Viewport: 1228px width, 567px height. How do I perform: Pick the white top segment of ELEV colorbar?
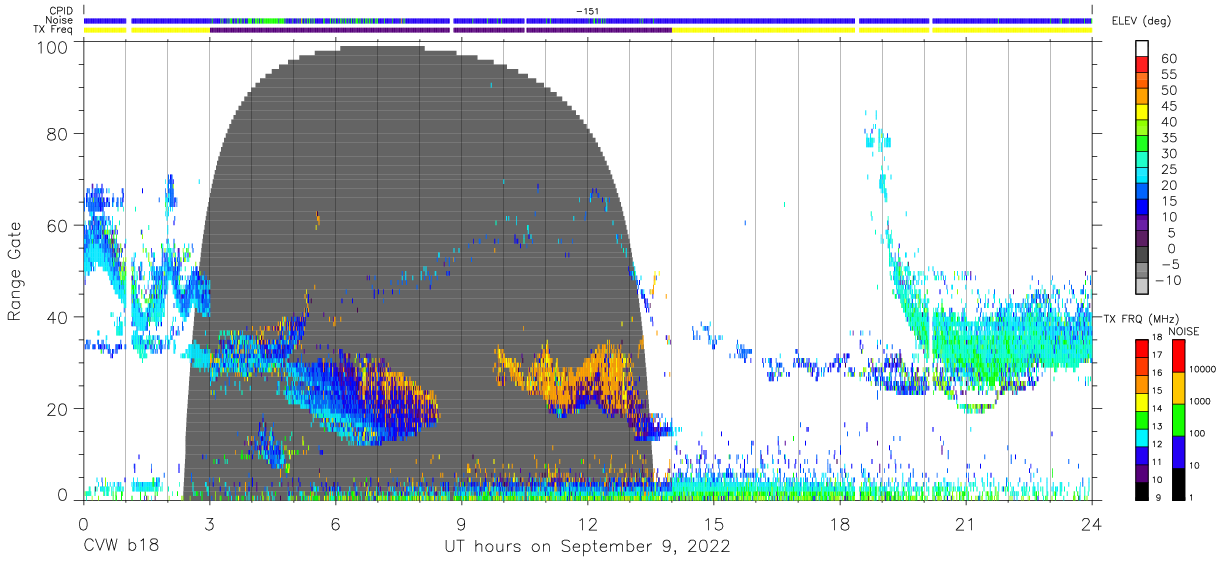click(1142, 50)
